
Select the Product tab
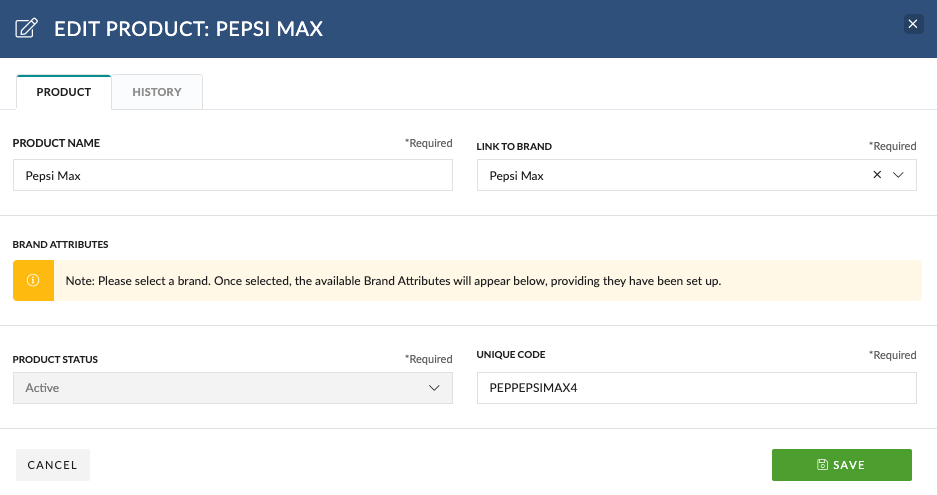click(64, 92)
